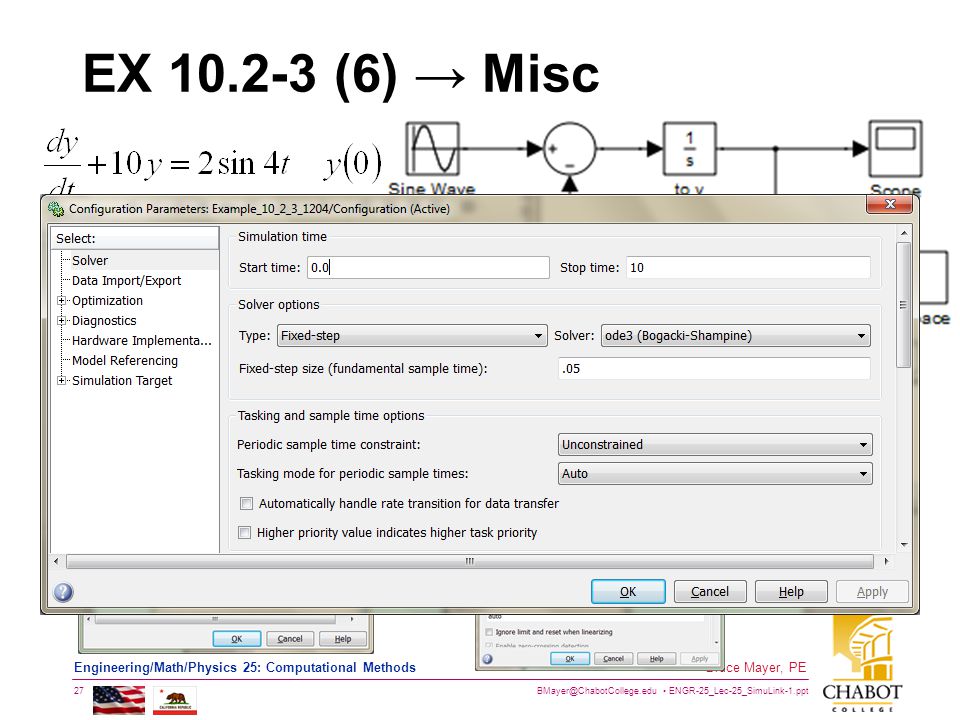Click the Fixed-step size input field
The width and height of the screenshot is (960, 720).
[714, 369]
